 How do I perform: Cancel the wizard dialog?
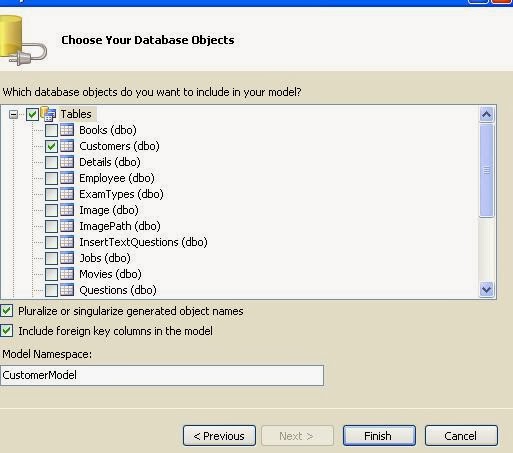(461, 436)
